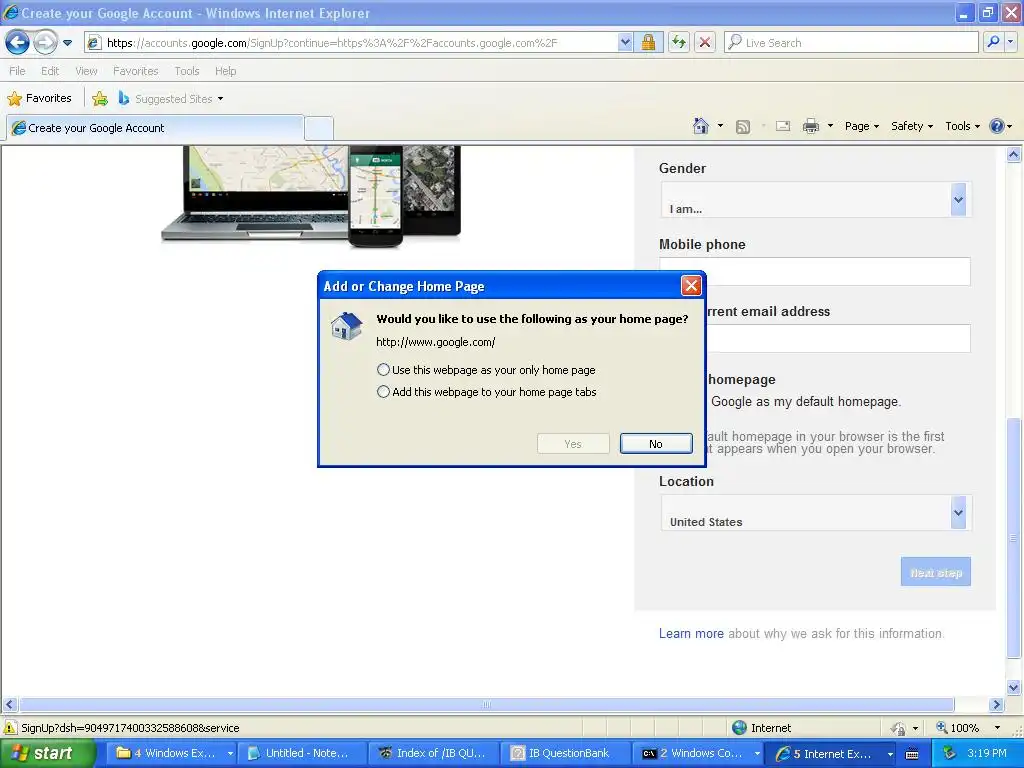The height and width of the screenshot is (768, 1024).
Task: Expand the address bar autocomplete dropdown arrow
Action: click(625, 43)
